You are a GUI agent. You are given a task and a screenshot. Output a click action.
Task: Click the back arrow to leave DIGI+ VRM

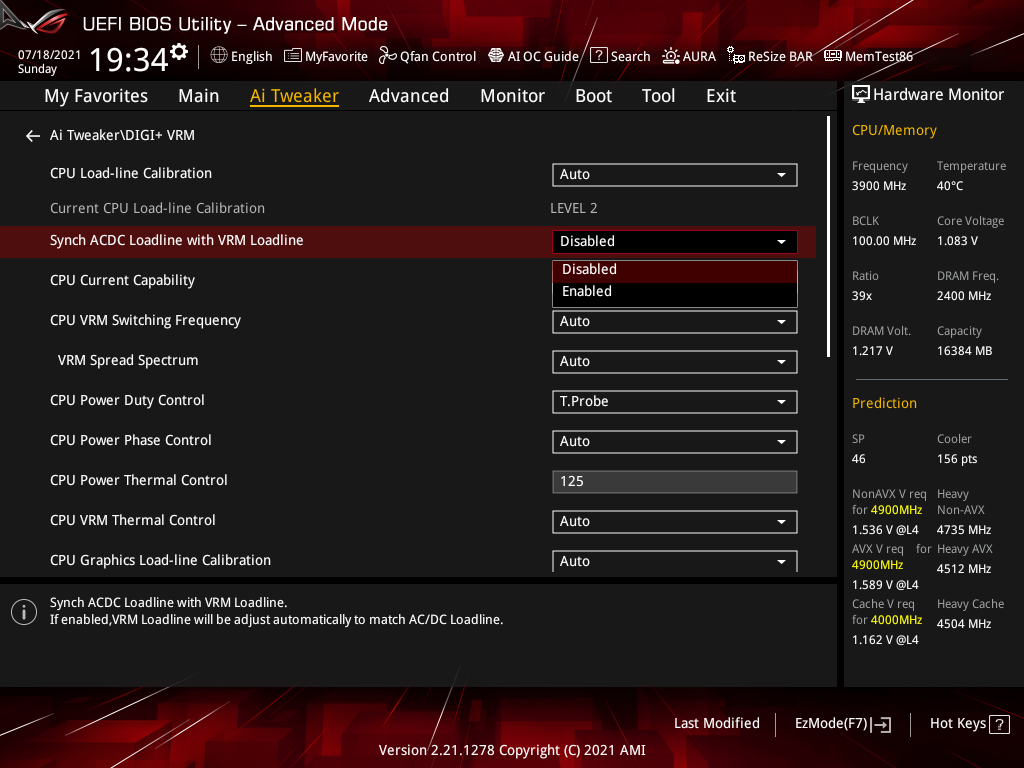point(32,135)
